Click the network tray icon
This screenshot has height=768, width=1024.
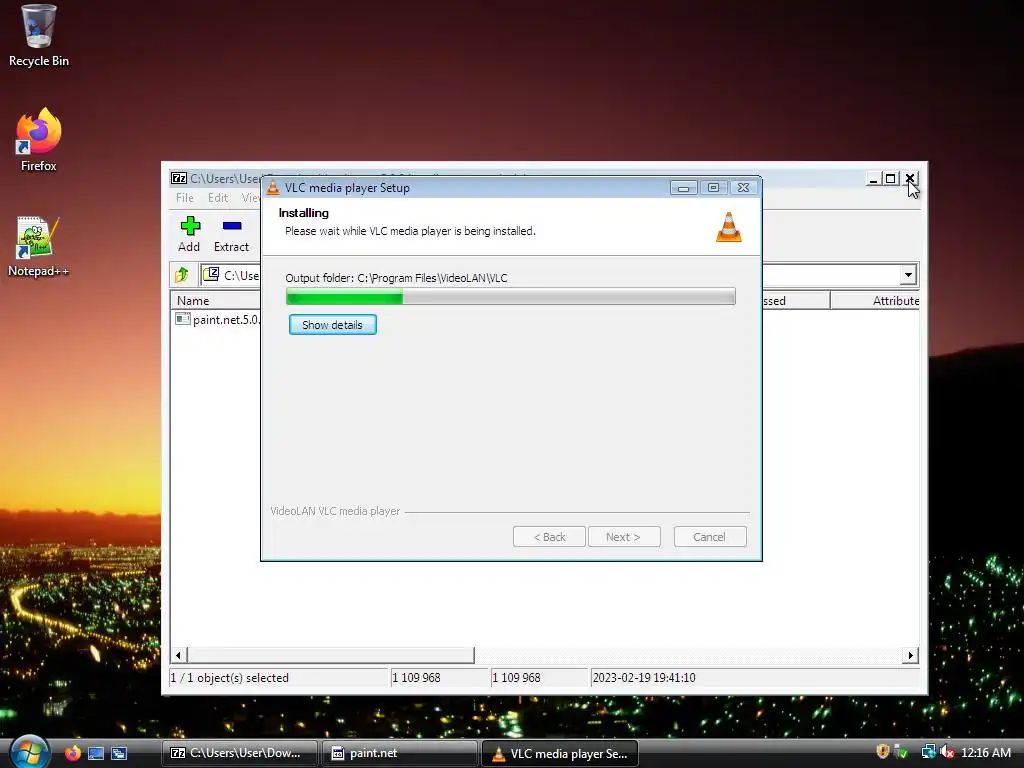[928, 752]
